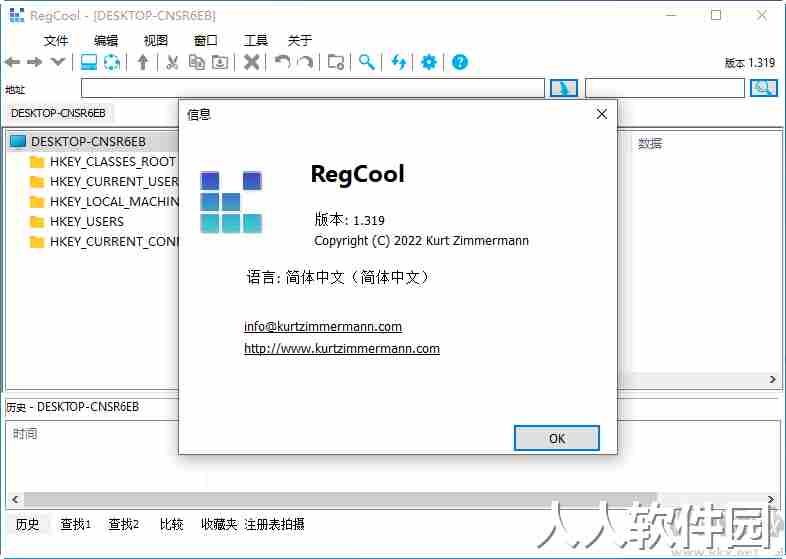Click the HKEY_CLASSES_ROOT folder icon
This screenshot has height=559, width=786.
(37, 161)
